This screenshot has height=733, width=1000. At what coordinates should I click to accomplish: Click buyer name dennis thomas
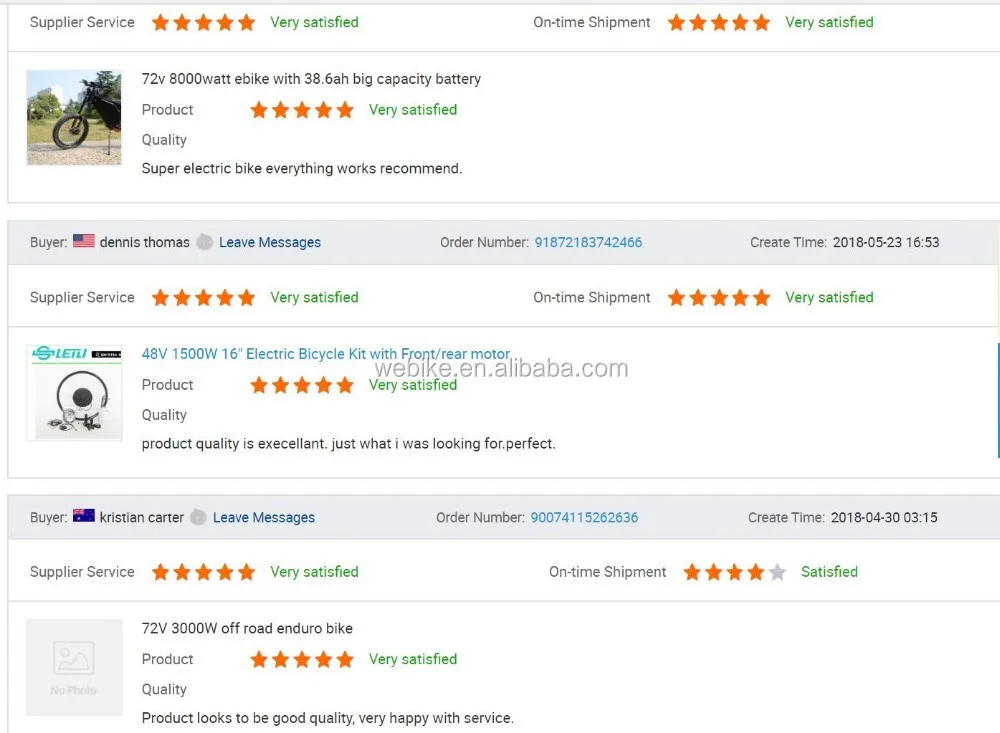144,242
